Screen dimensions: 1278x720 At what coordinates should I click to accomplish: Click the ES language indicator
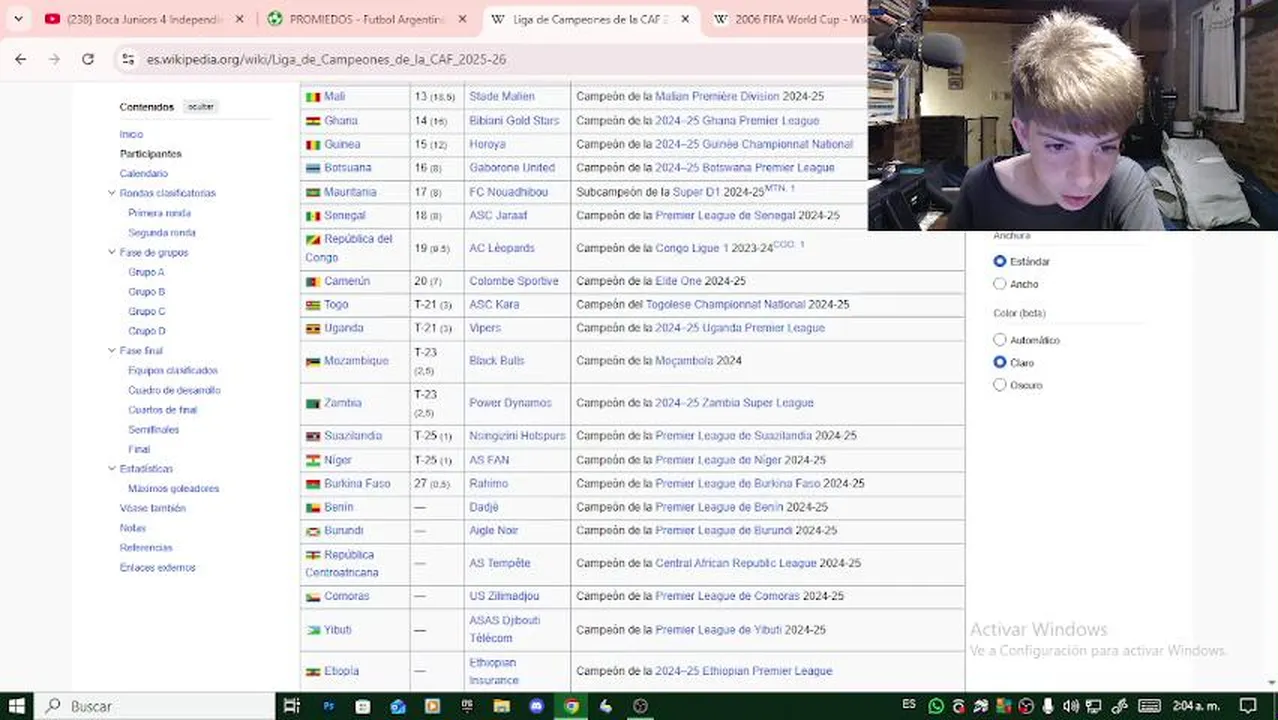(x=909, y=705)
